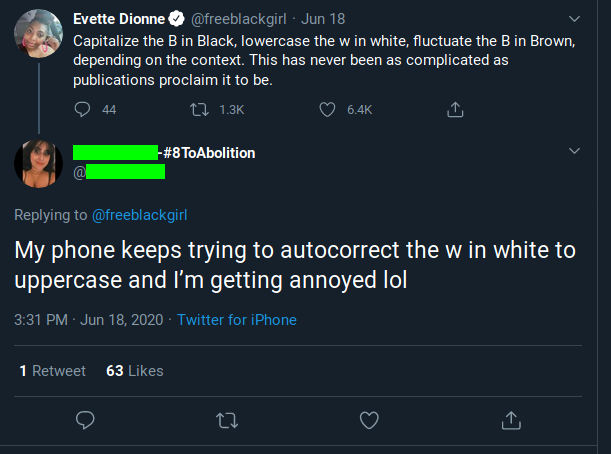Share Evette Dionne's tweet

click(x=456, y=109)
